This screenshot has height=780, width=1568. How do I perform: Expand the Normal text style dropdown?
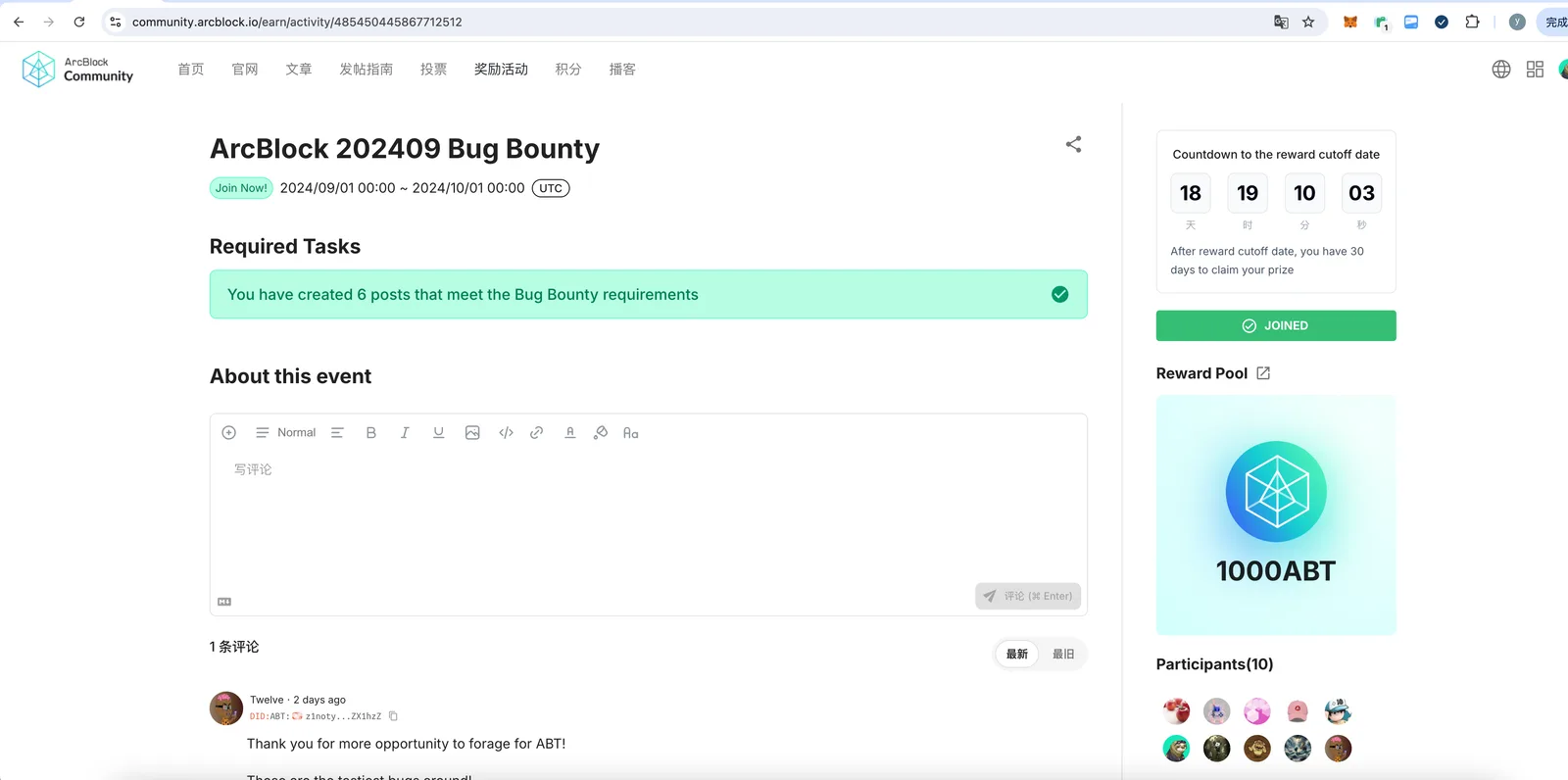coord(286,433)
